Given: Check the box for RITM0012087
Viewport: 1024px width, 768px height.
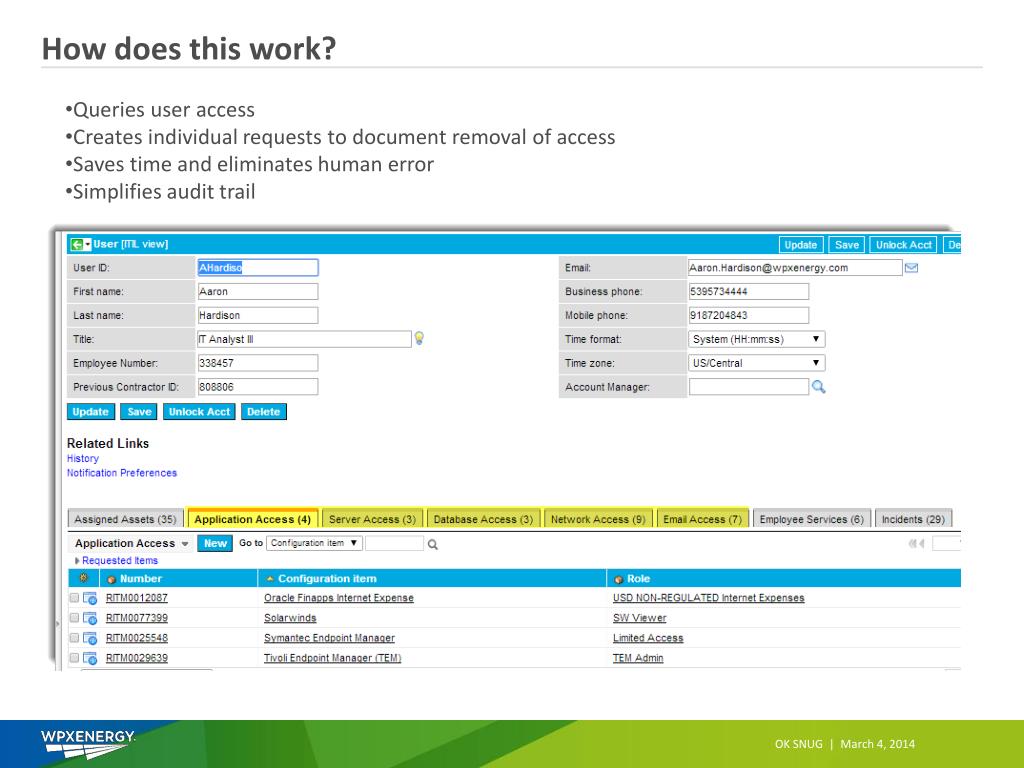Looking at the screenshot, I should coord(74,598).
